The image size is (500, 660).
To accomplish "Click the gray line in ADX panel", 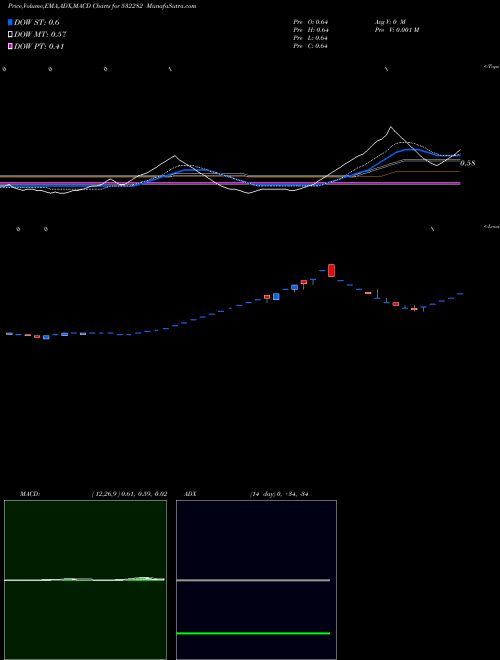I will (x=253, y=580).
